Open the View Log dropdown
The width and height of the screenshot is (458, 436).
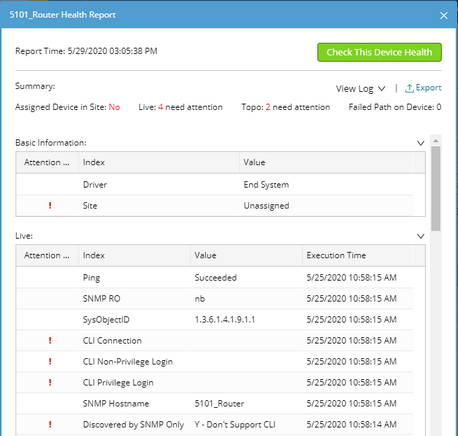click(x=360, y=89)
